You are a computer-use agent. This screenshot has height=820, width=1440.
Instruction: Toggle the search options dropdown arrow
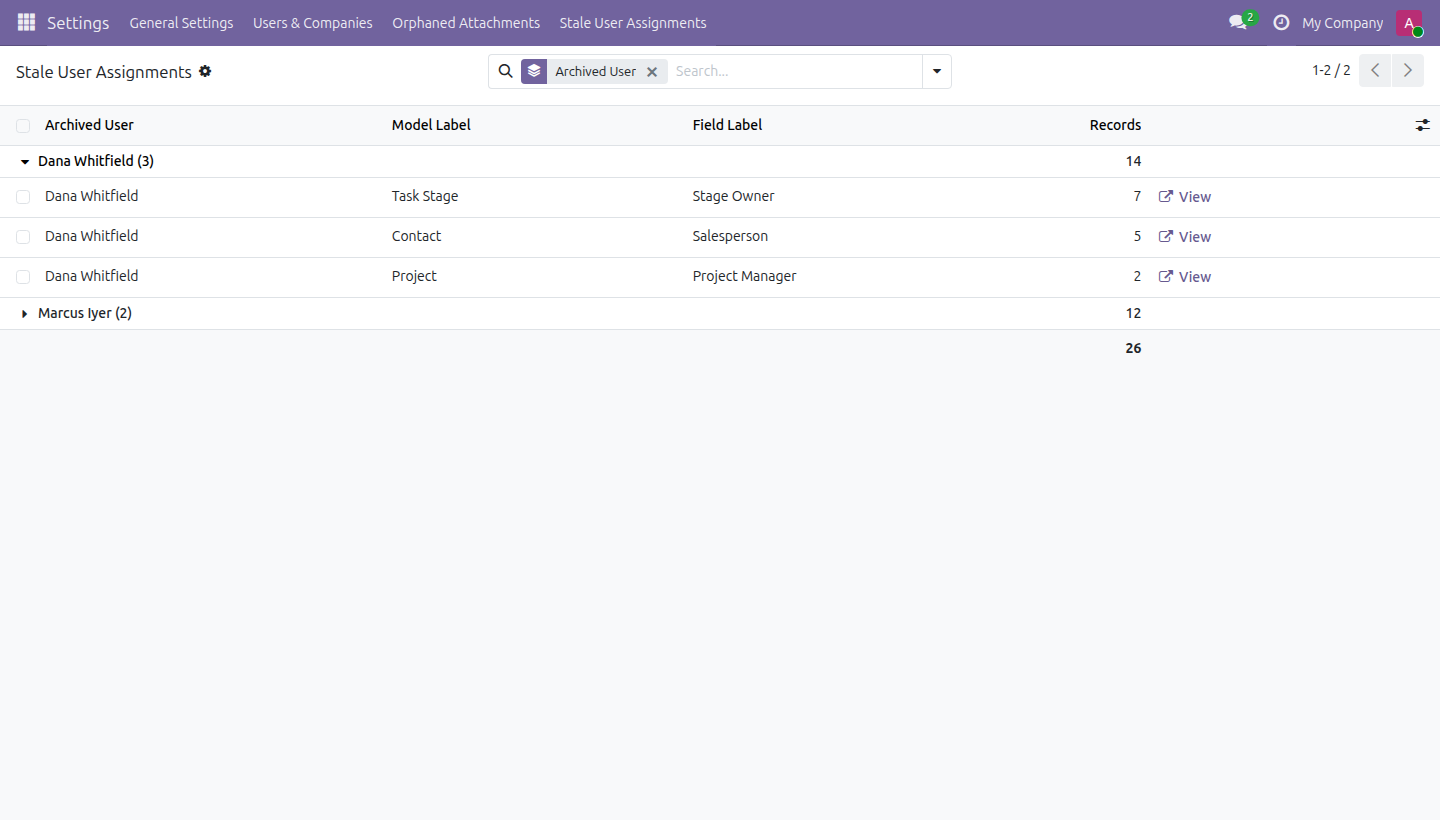pos(937,71)
